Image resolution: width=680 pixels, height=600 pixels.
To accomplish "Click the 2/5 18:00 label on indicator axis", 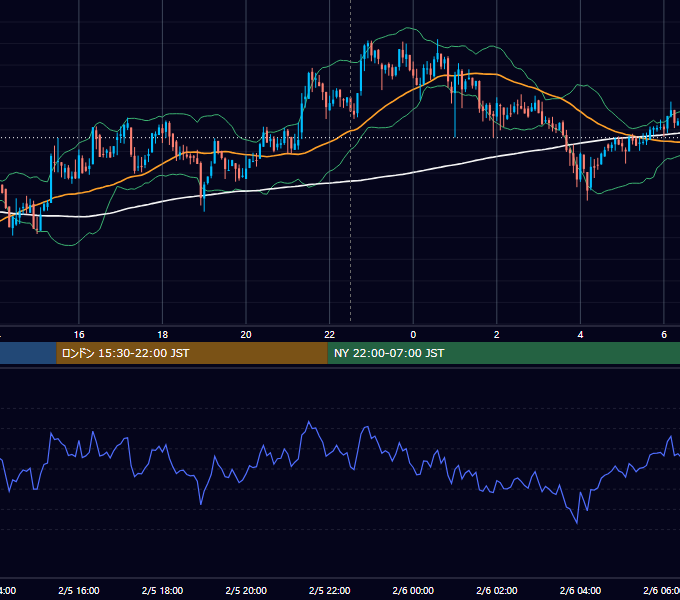I will (x=163, y=590).
